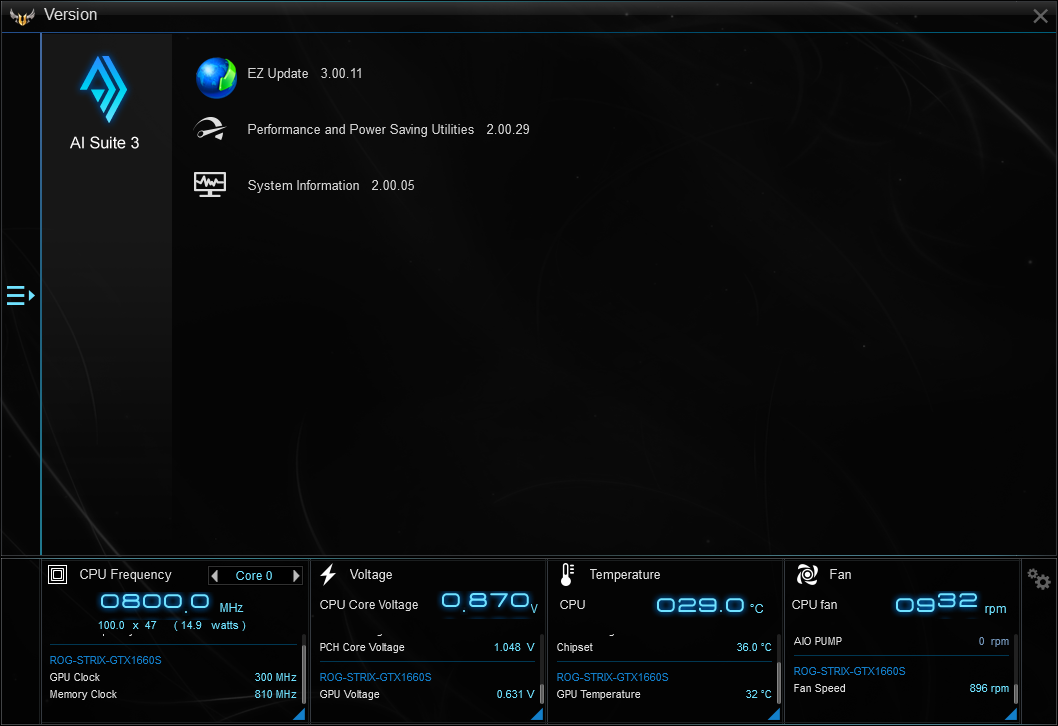1058x726 pixels.
Task: Click ROG-STRIX-GTX1660S in Voltage panel
Action: (x=375, y=677)
